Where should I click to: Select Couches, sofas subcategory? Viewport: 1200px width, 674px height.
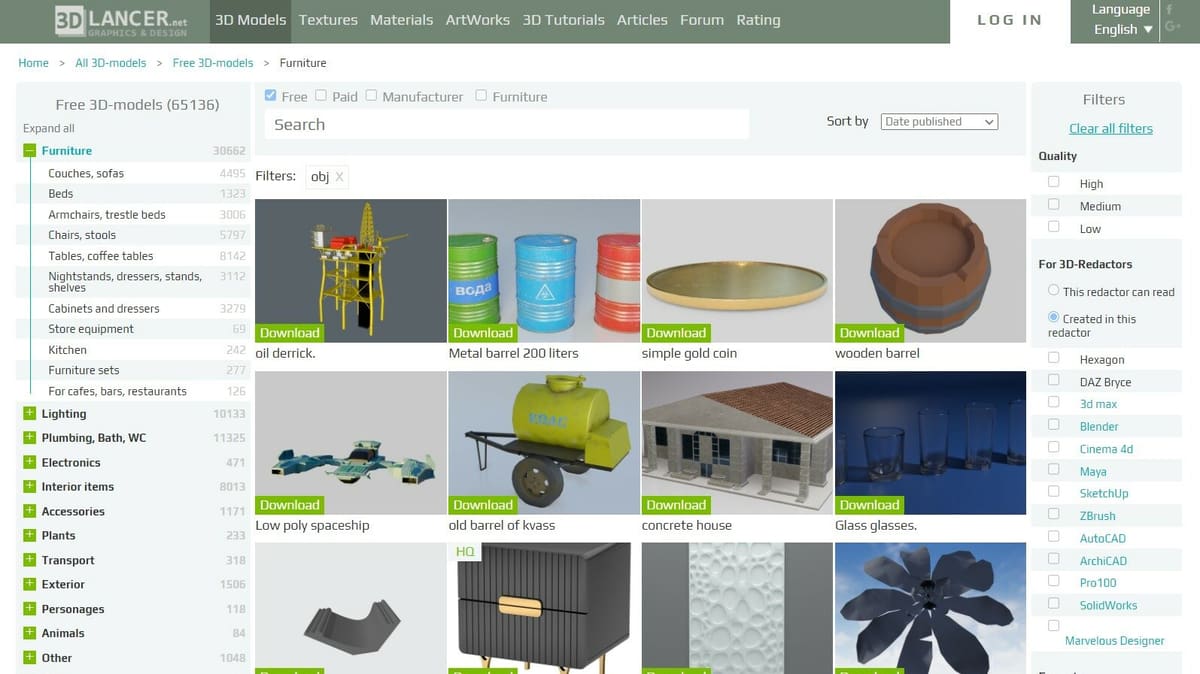click(x=86, y=173)
